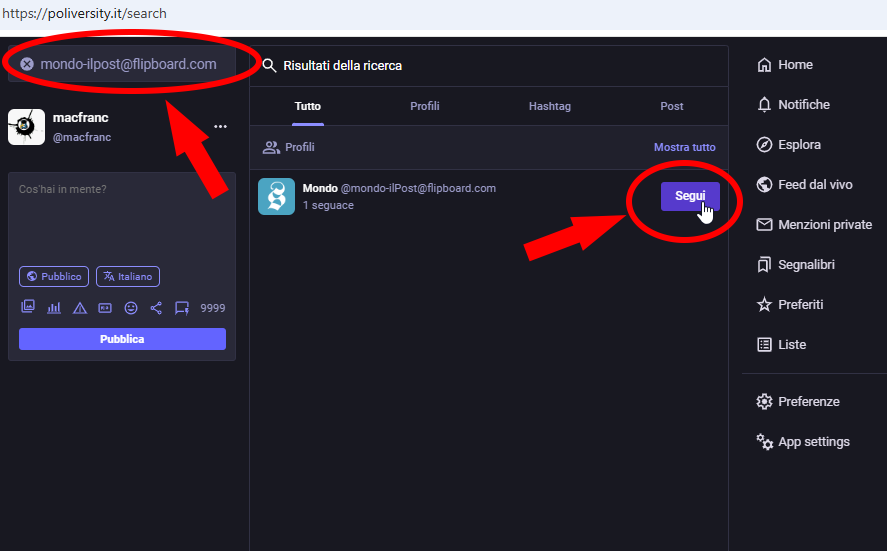Open Liste in the sidebar

point(782,345)
